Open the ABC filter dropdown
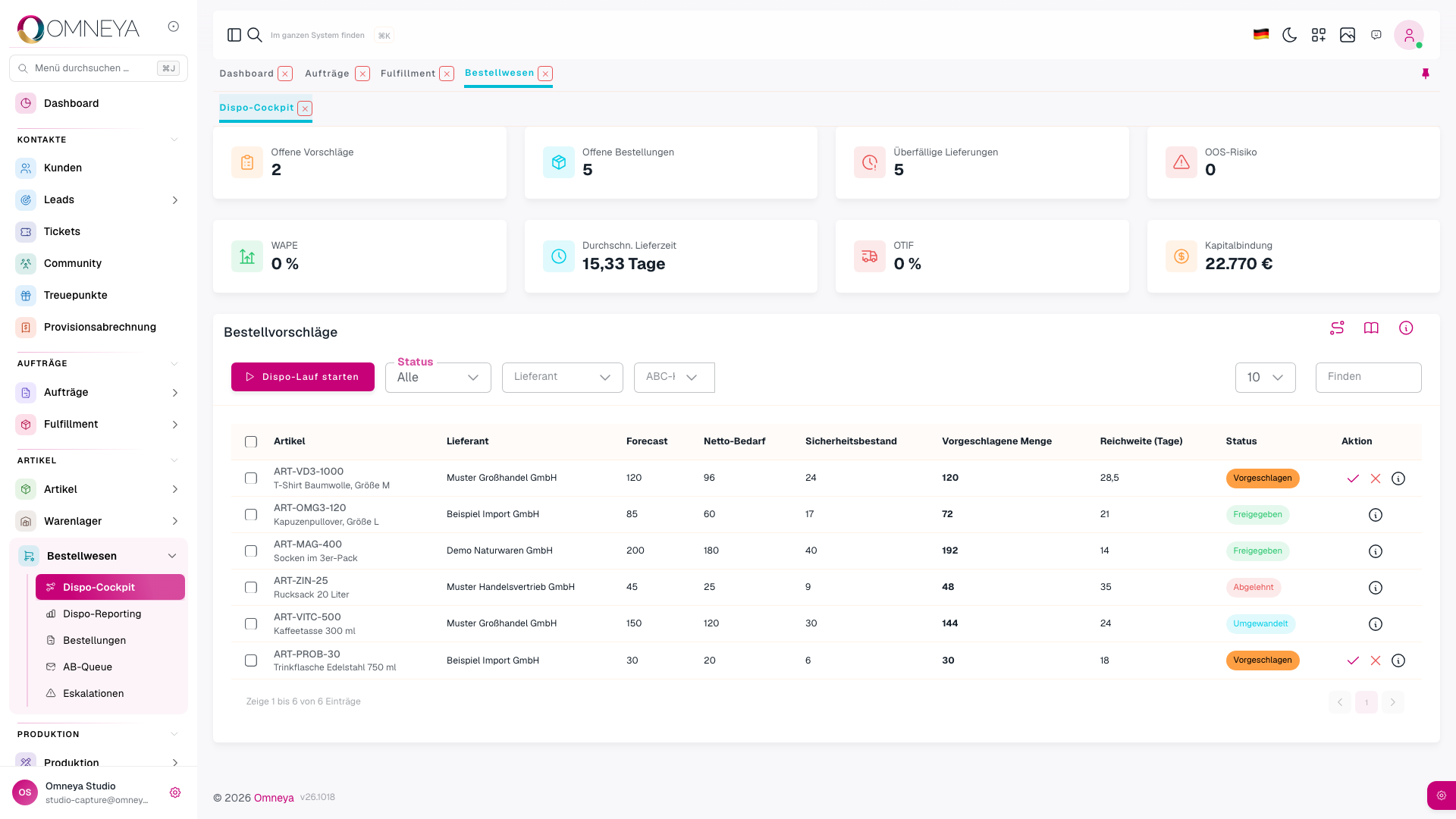Image resolution: width=1456 pixels, height=819 pixels. 674,378
